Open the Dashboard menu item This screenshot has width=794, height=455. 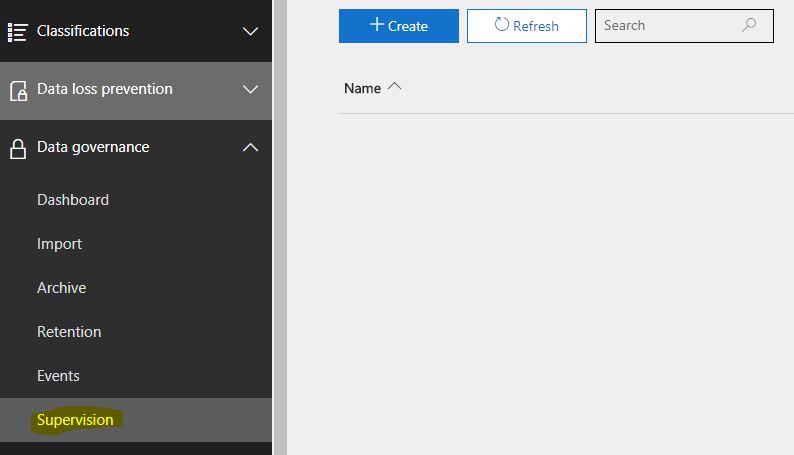[73, 200]
